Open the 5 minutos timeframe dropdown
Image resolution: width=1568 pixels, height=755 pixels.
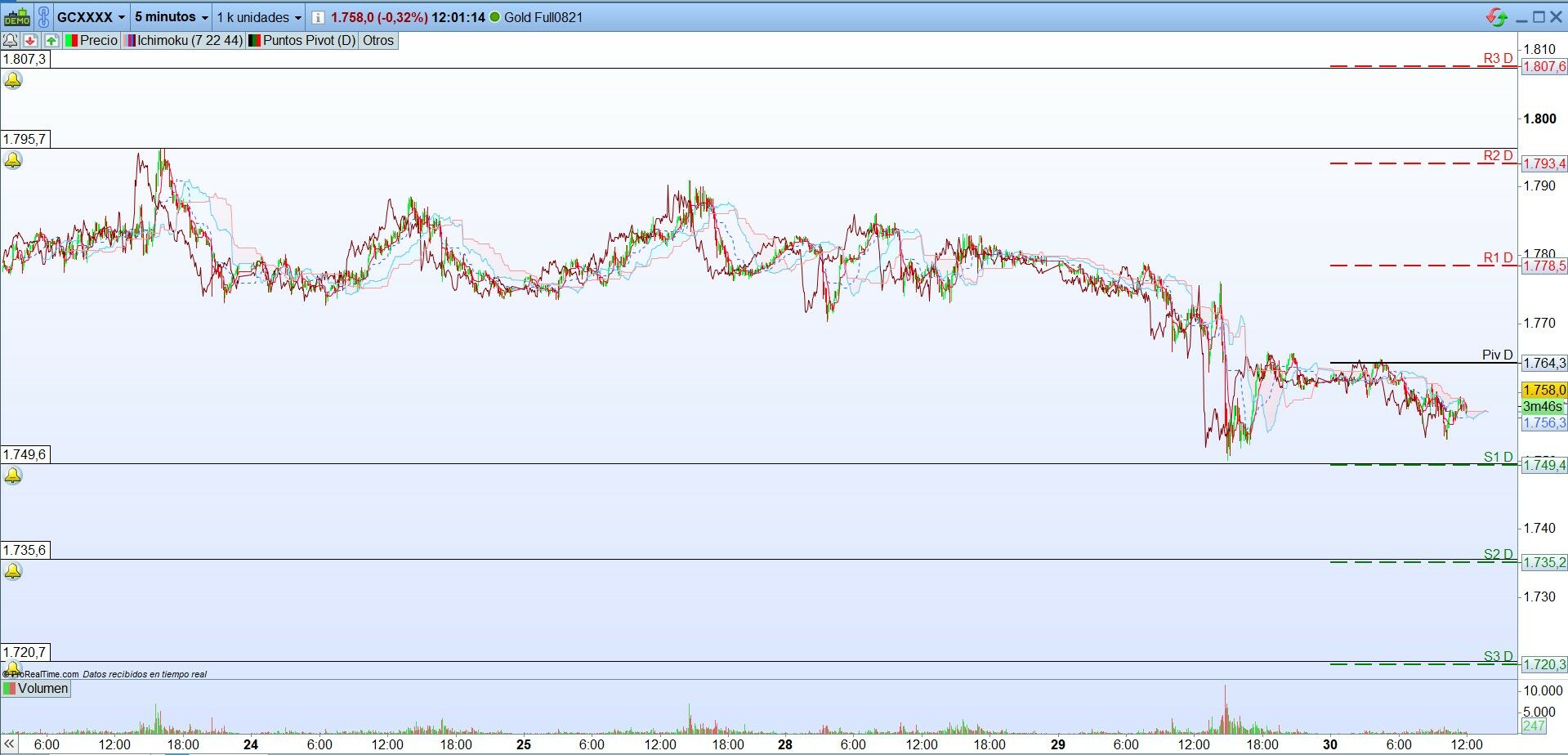[x=172, y=17]
